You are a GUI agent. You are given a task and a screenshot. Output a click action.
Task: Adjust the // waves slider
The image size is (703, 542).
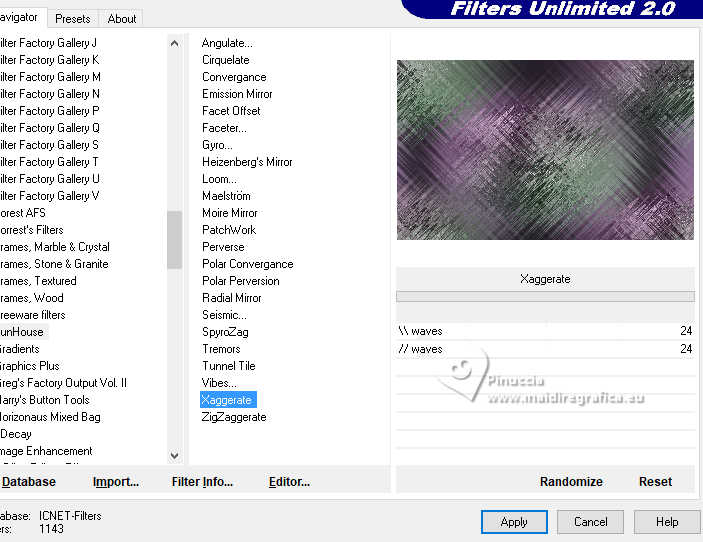[x=545, y=349]
